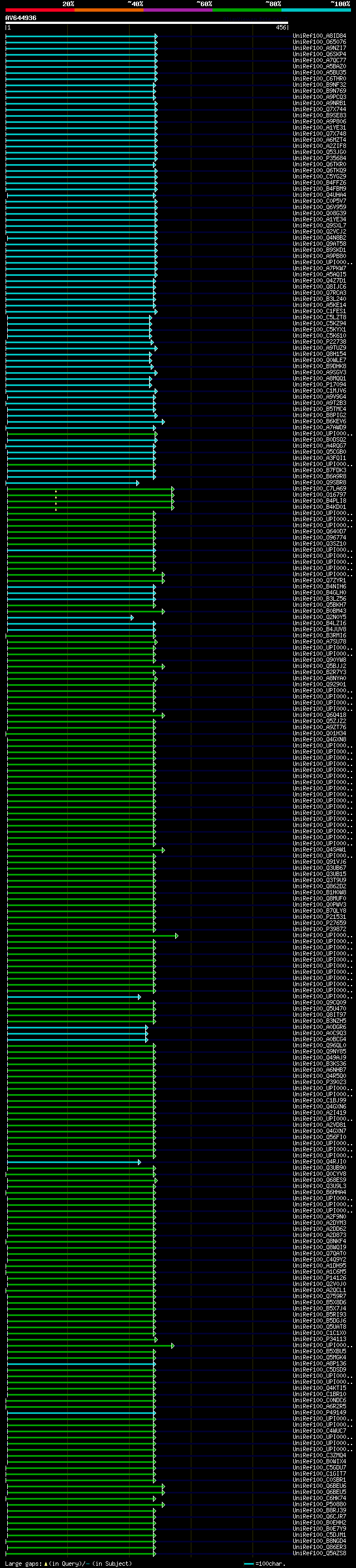Click the label UniRef100_Q8IJC6
The height and width of the screenshot is (1568, 356).
319,286
